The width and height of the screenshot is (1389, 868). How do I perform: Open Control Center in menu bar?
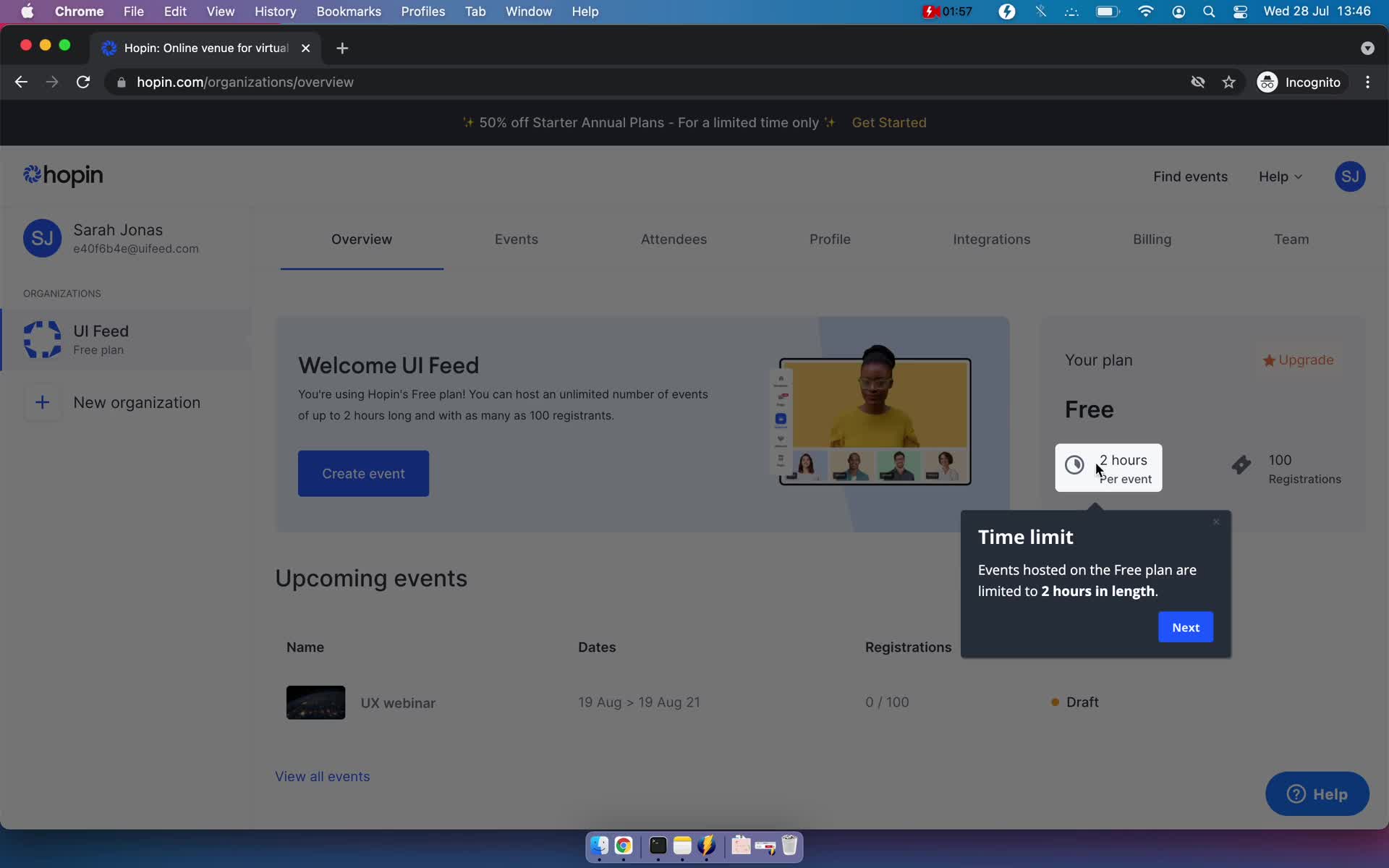click(1240, 12)
